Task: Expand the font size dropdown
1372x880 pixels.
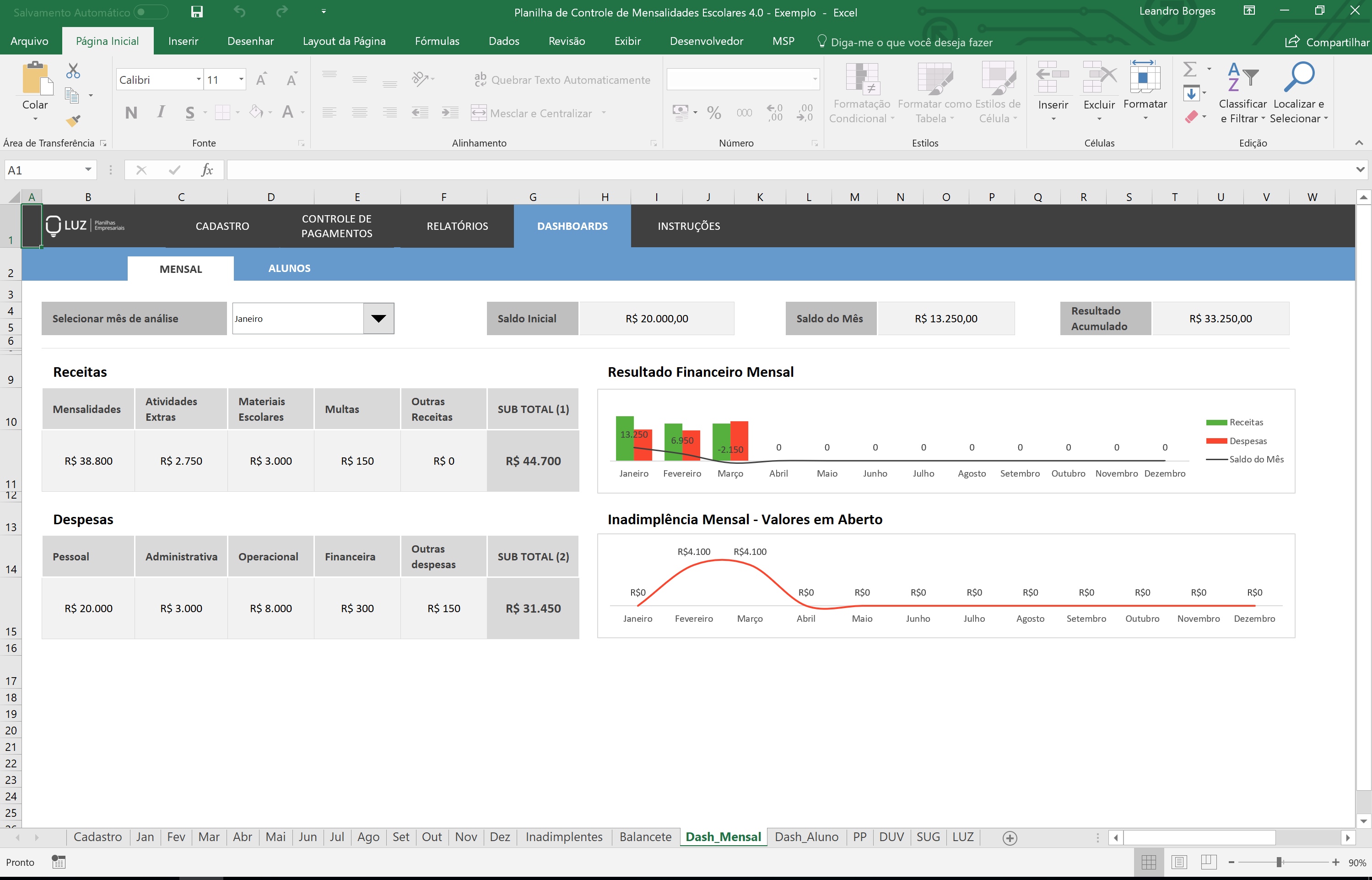Action: coord(240,79)
